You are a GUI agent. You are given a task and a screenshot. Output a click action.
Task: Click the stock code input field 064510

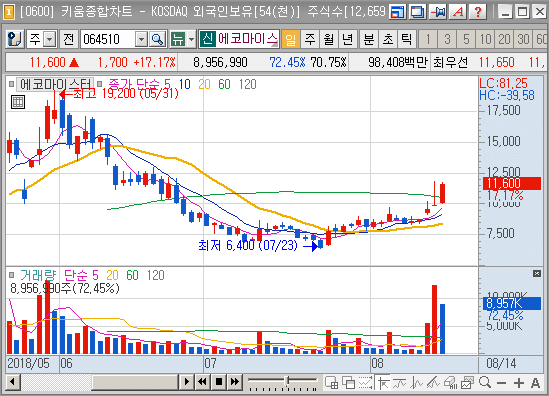click(x=107, y=39)
